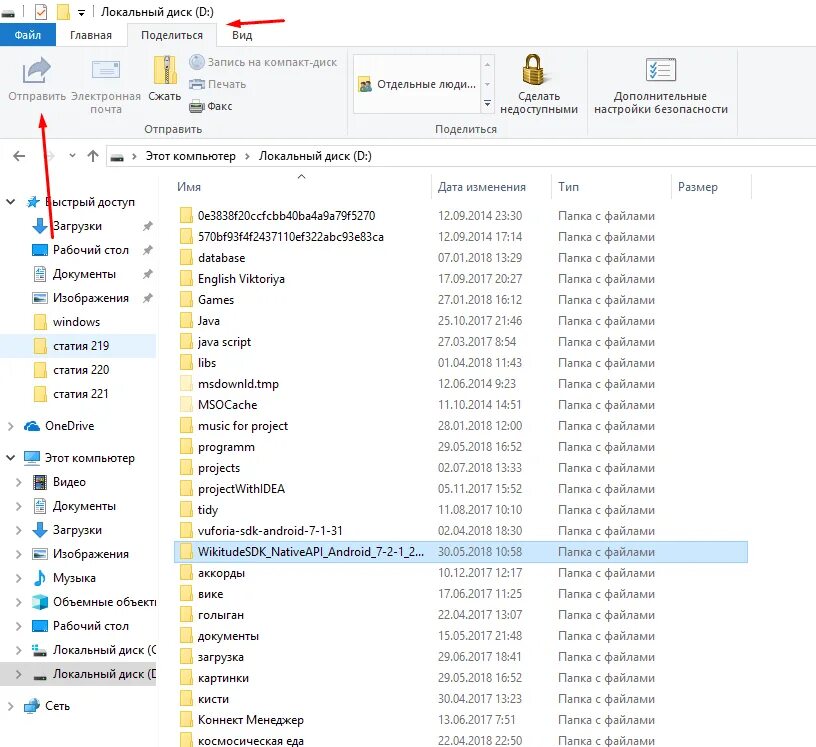Select the projectWithIDEA folder
The image size is (816, 747).
[241, 489]
